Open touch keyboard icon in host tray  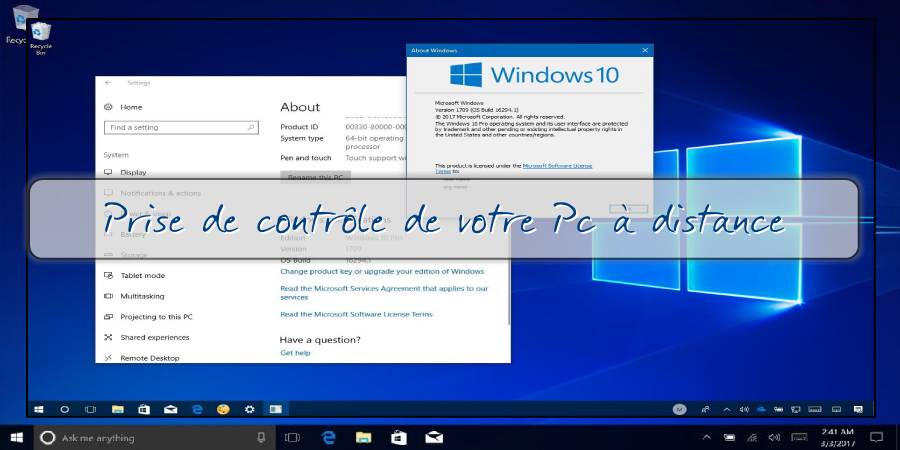click(799, 437)
